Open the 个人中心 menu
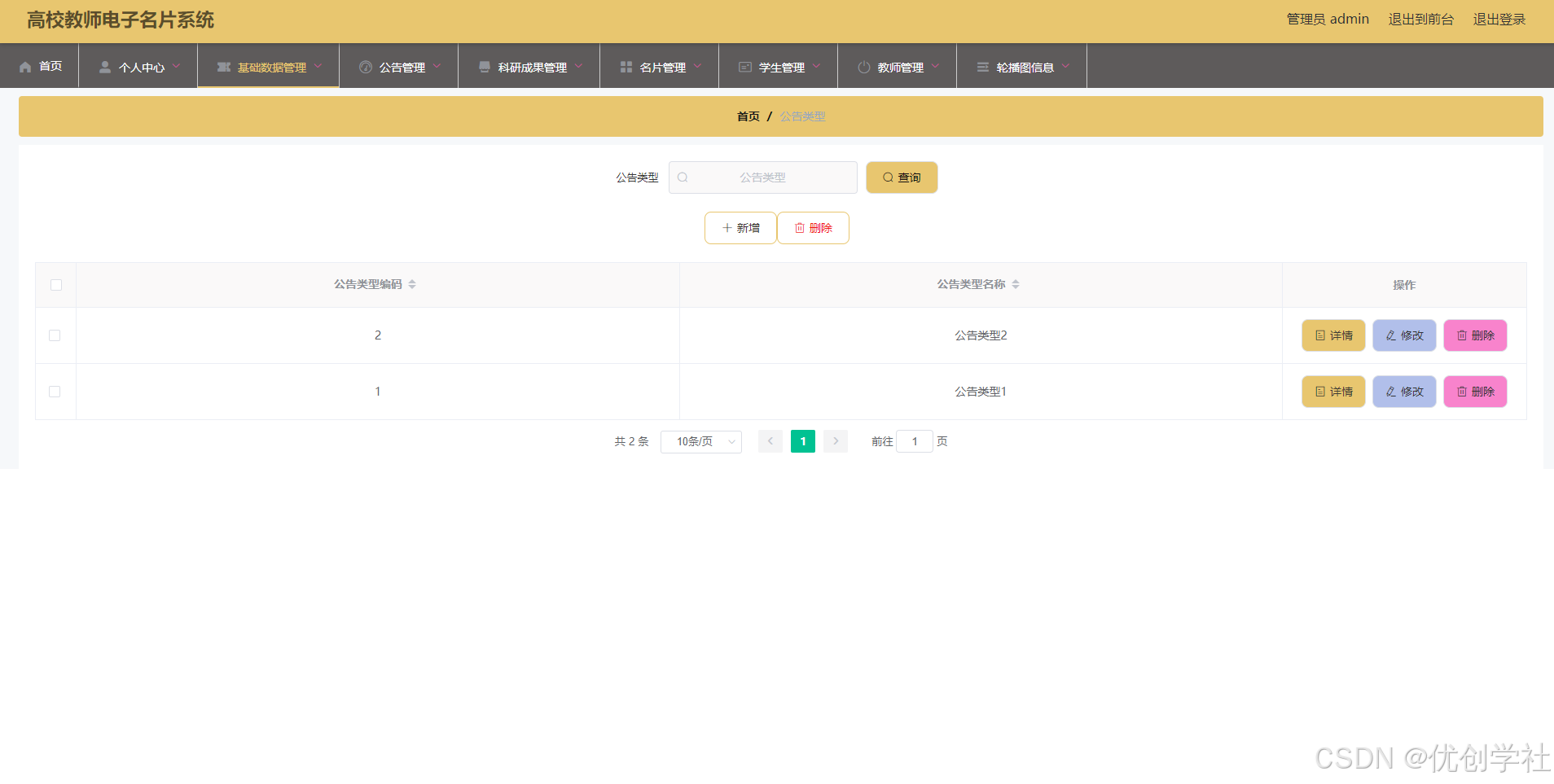The image size is (1554, 784). (138, 66)
